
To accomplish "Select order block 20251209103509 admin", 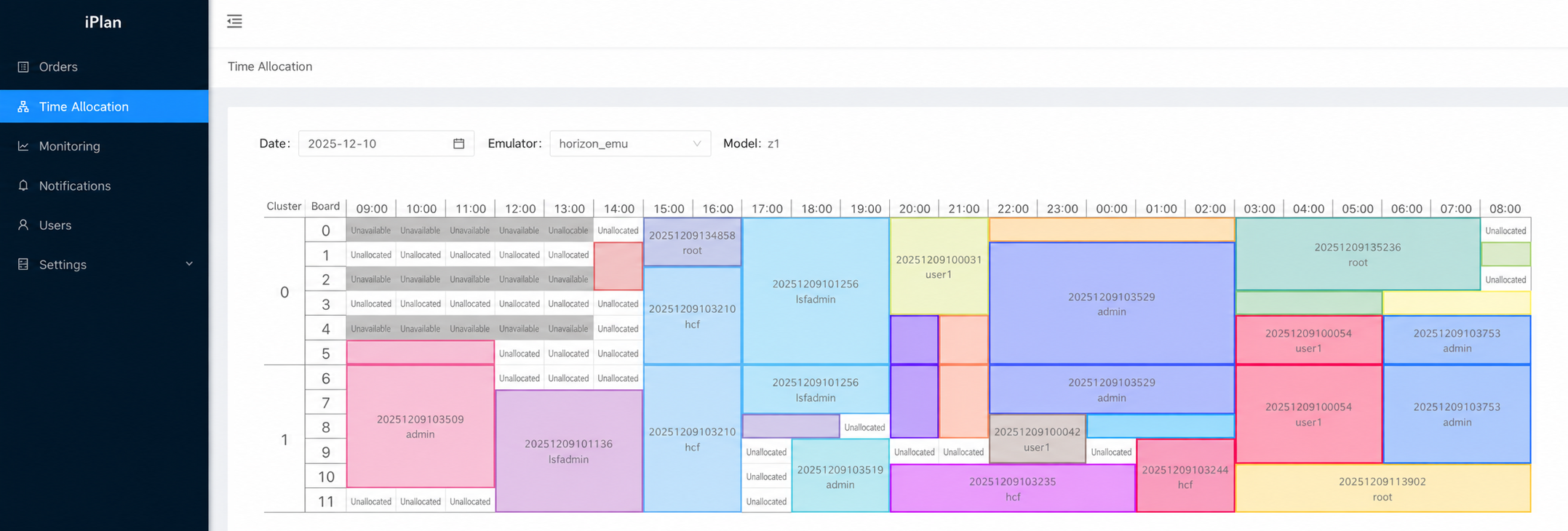I will point(421,426).
